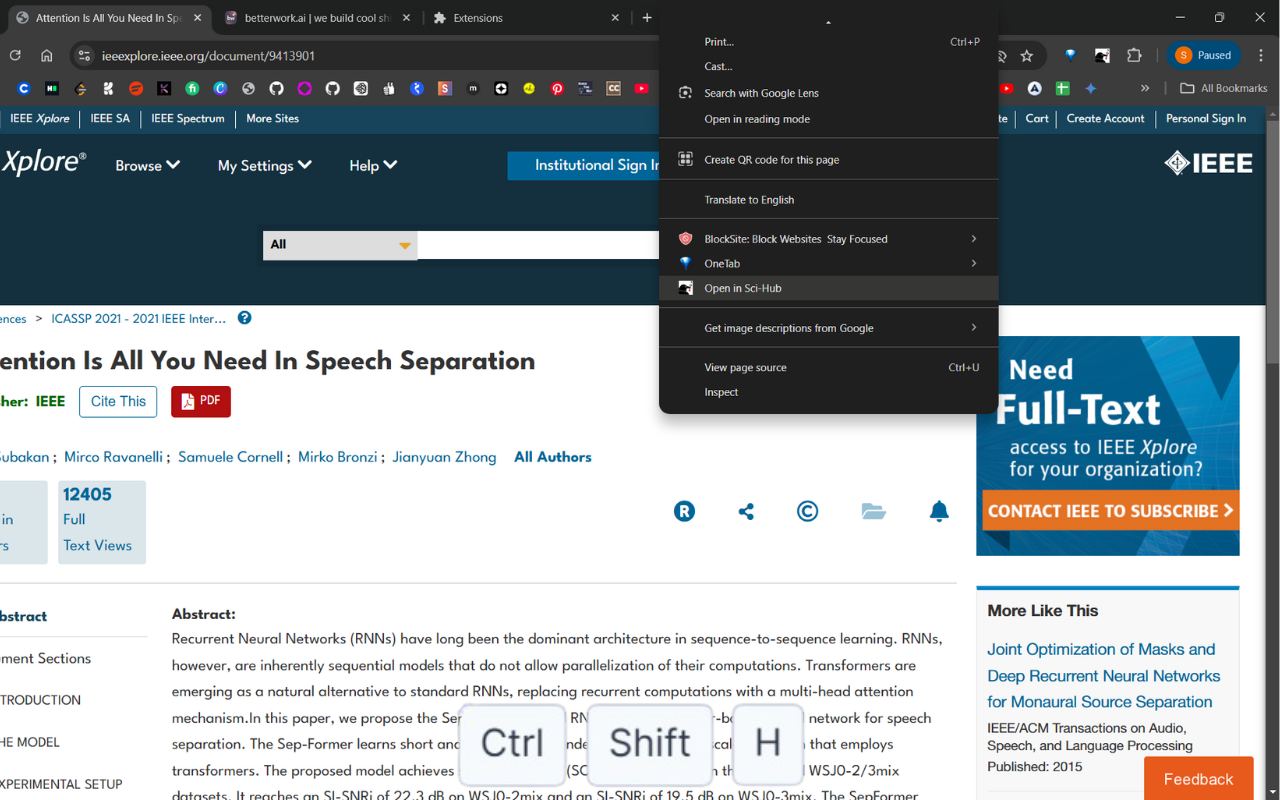Choose Open in reading mode
The width and height of the screenshot is (1280, 800).
(x=829, y=119)
